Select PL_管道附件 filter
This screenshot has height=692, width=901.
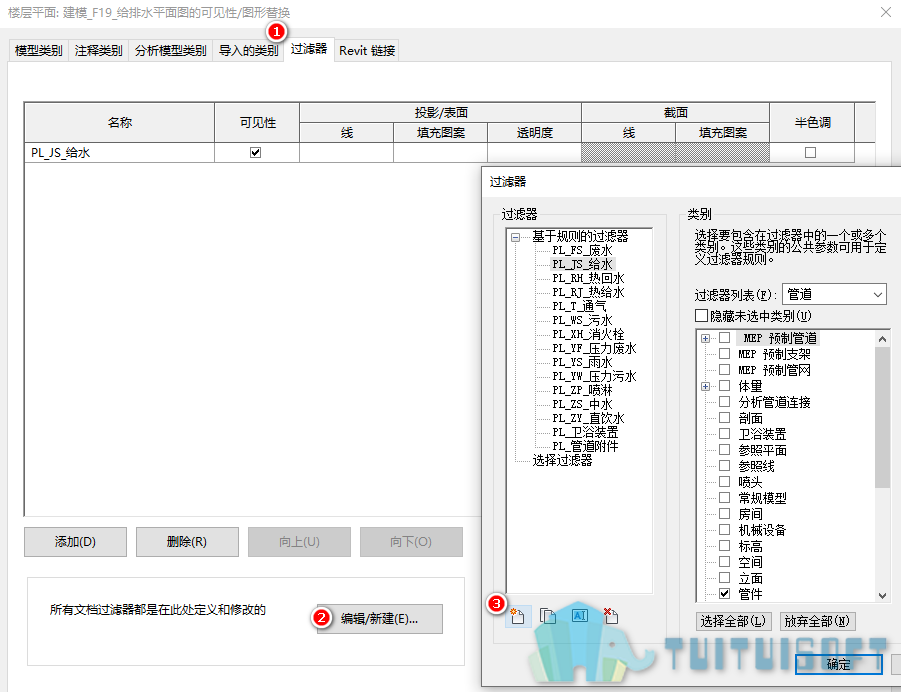click(585, 446)
